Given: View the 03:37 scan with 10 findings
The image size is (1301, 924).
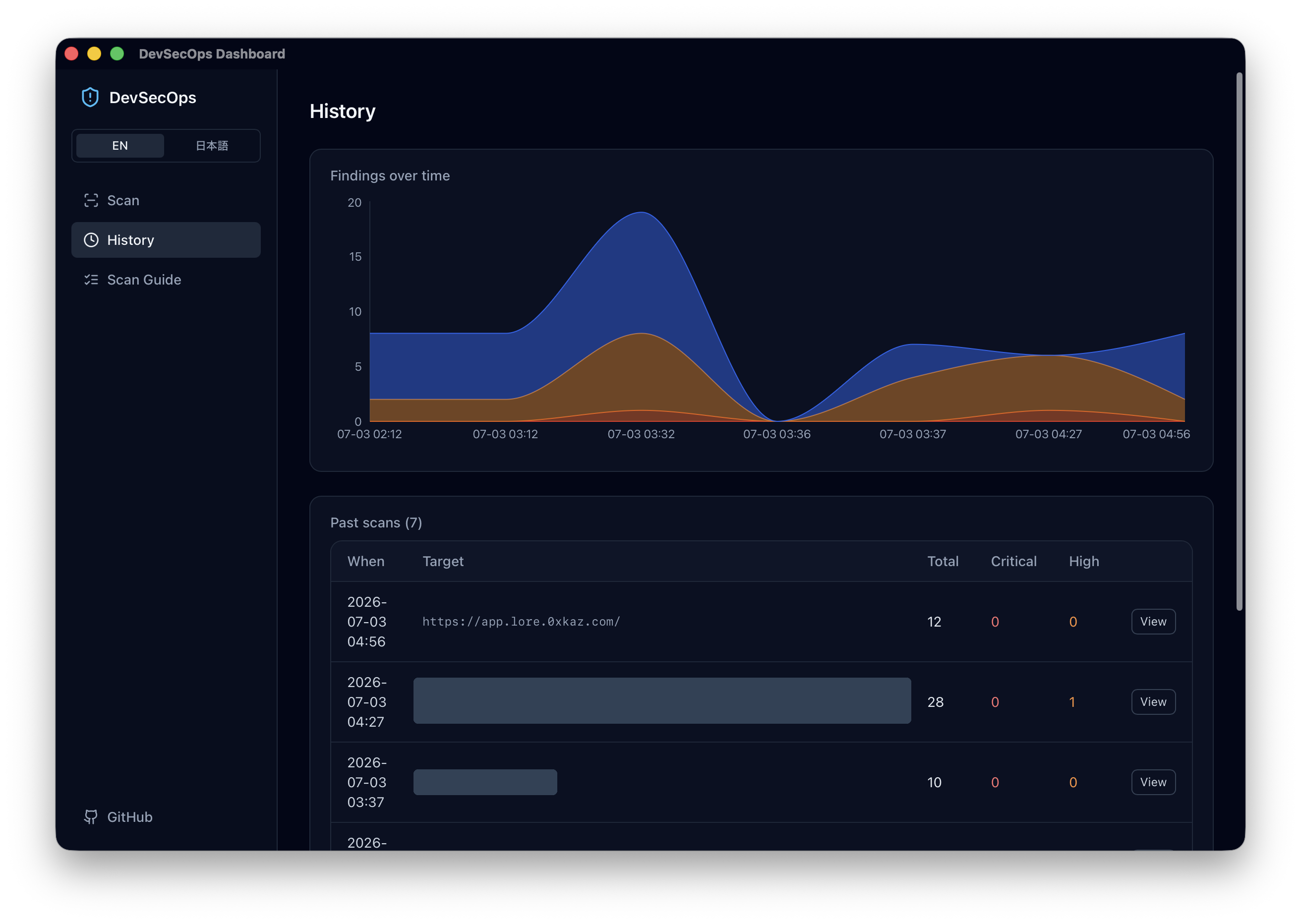Looking at the screenshot, I should tap(1153, 782).
